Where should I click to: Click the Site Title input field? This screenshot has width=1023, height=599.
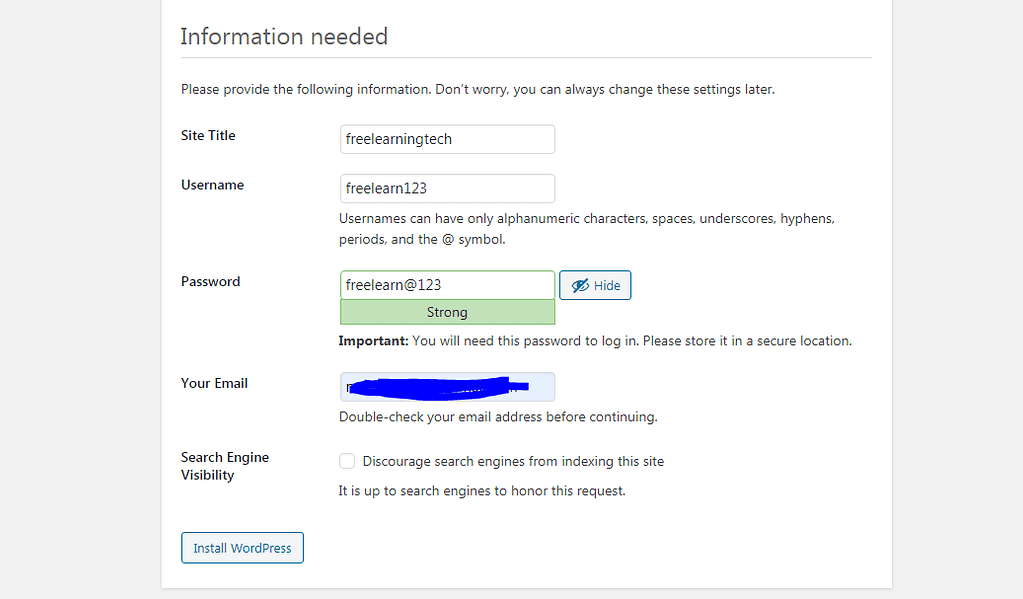pyautogui.click(x=447, y=139)
